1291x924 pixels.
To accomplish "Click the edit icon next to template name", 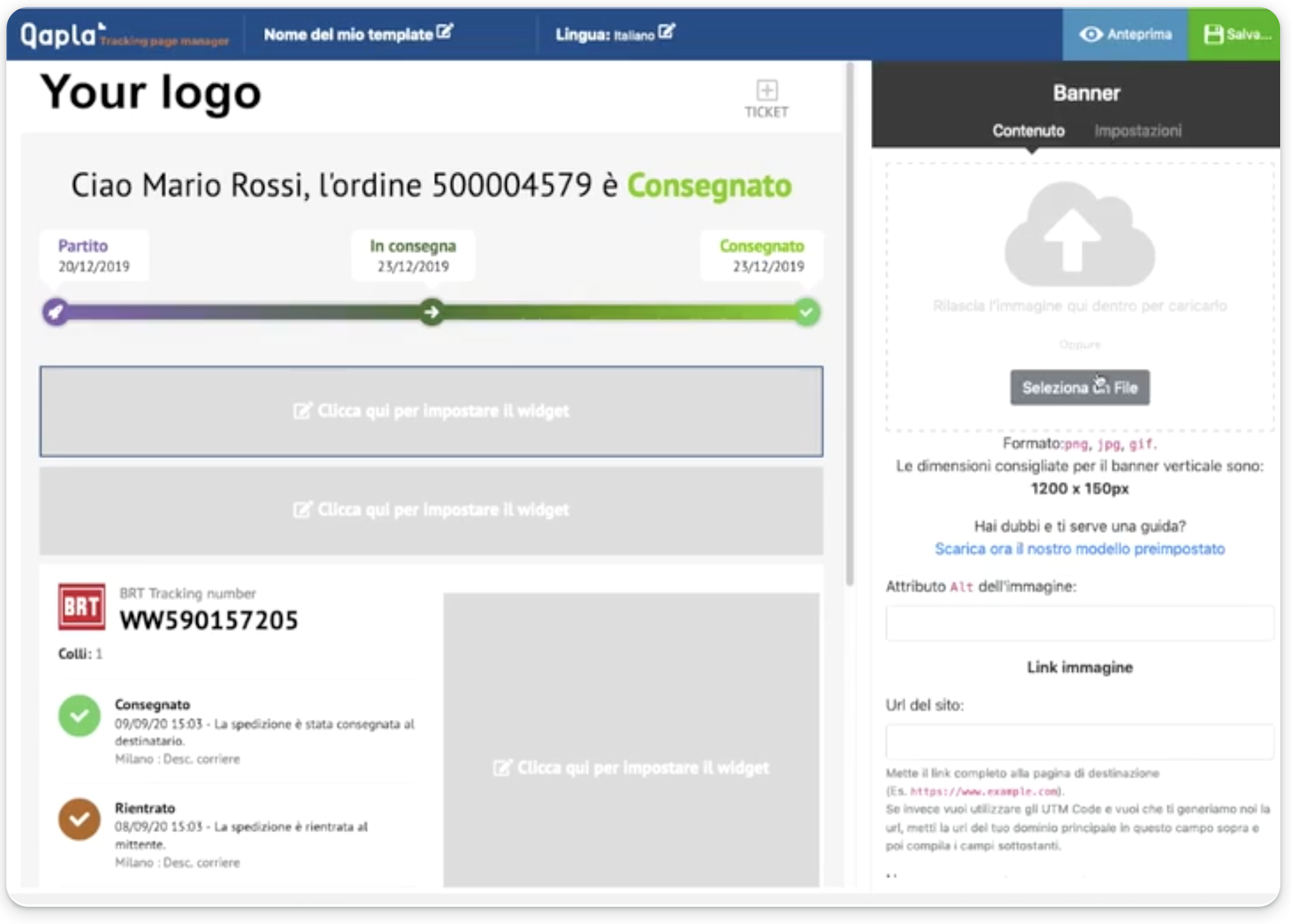I will point(445,31).
